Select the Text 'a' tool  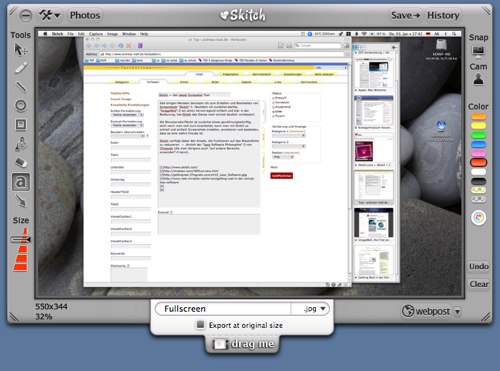(x=21, y=182)
